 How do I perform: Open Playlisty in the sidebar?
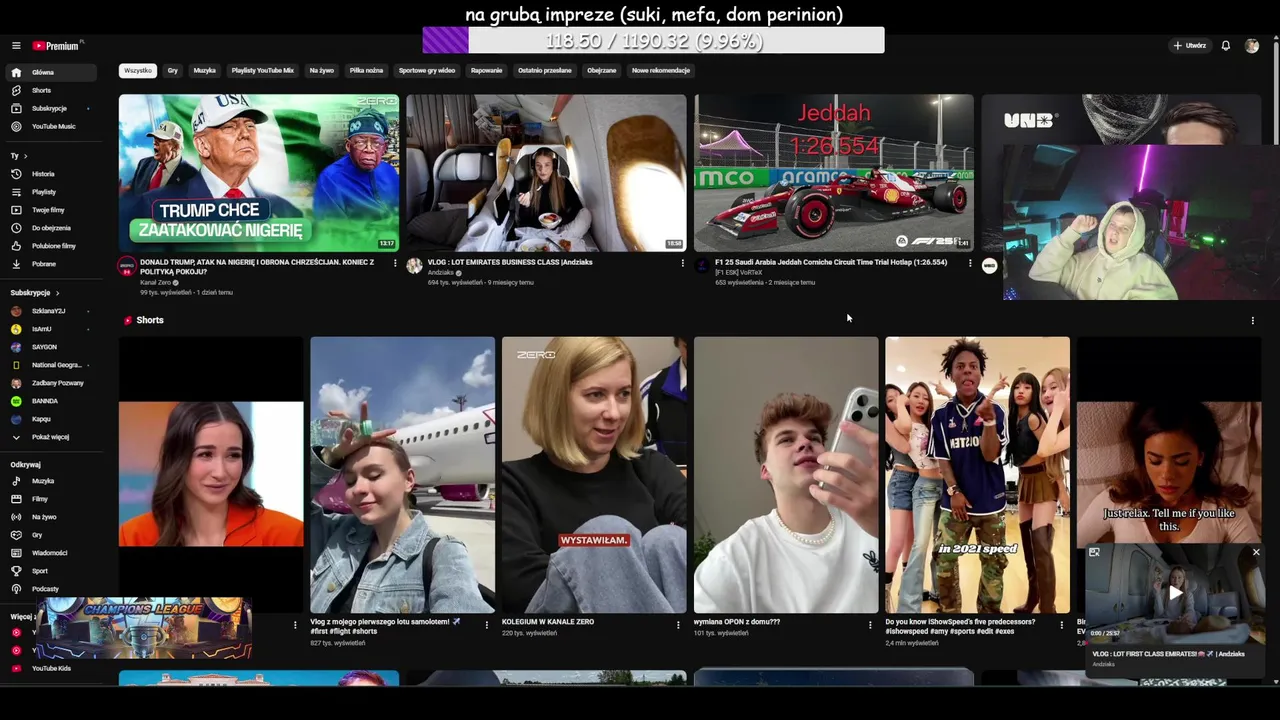point(53,192)
